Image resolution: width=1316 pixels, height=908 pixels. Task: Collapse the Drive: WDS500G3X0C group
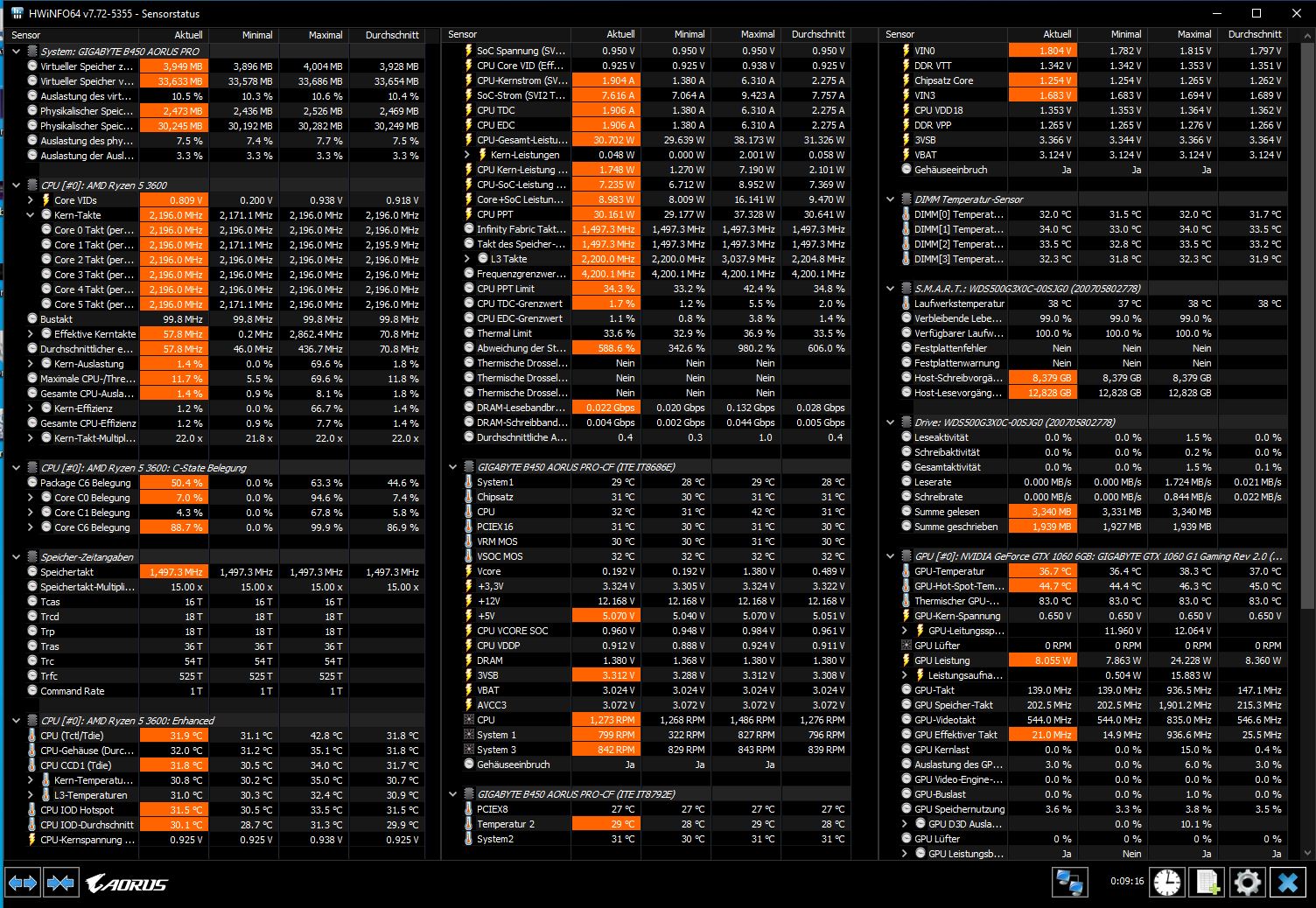890,423
